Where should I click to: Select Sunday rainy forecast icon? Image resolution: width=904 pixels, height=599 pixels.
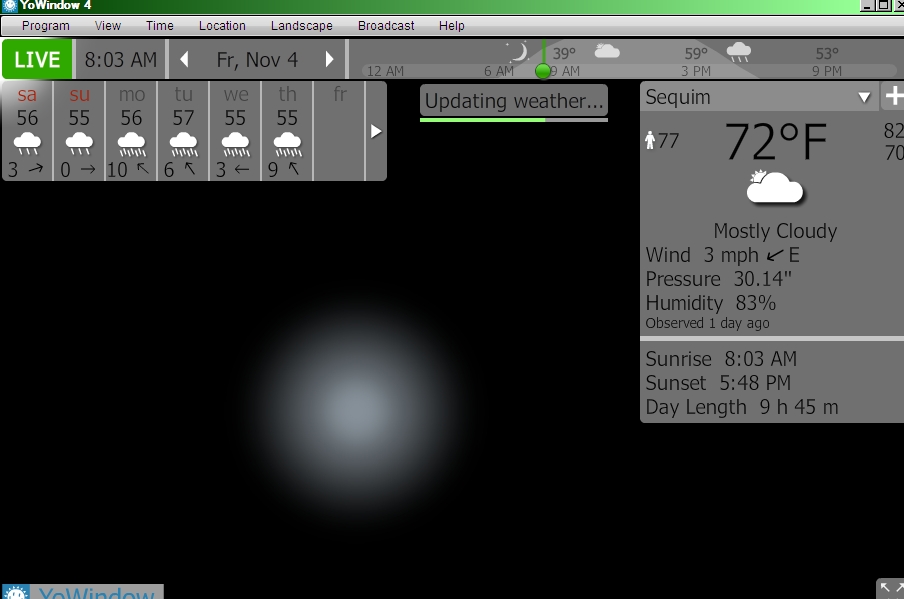[79, 144]
